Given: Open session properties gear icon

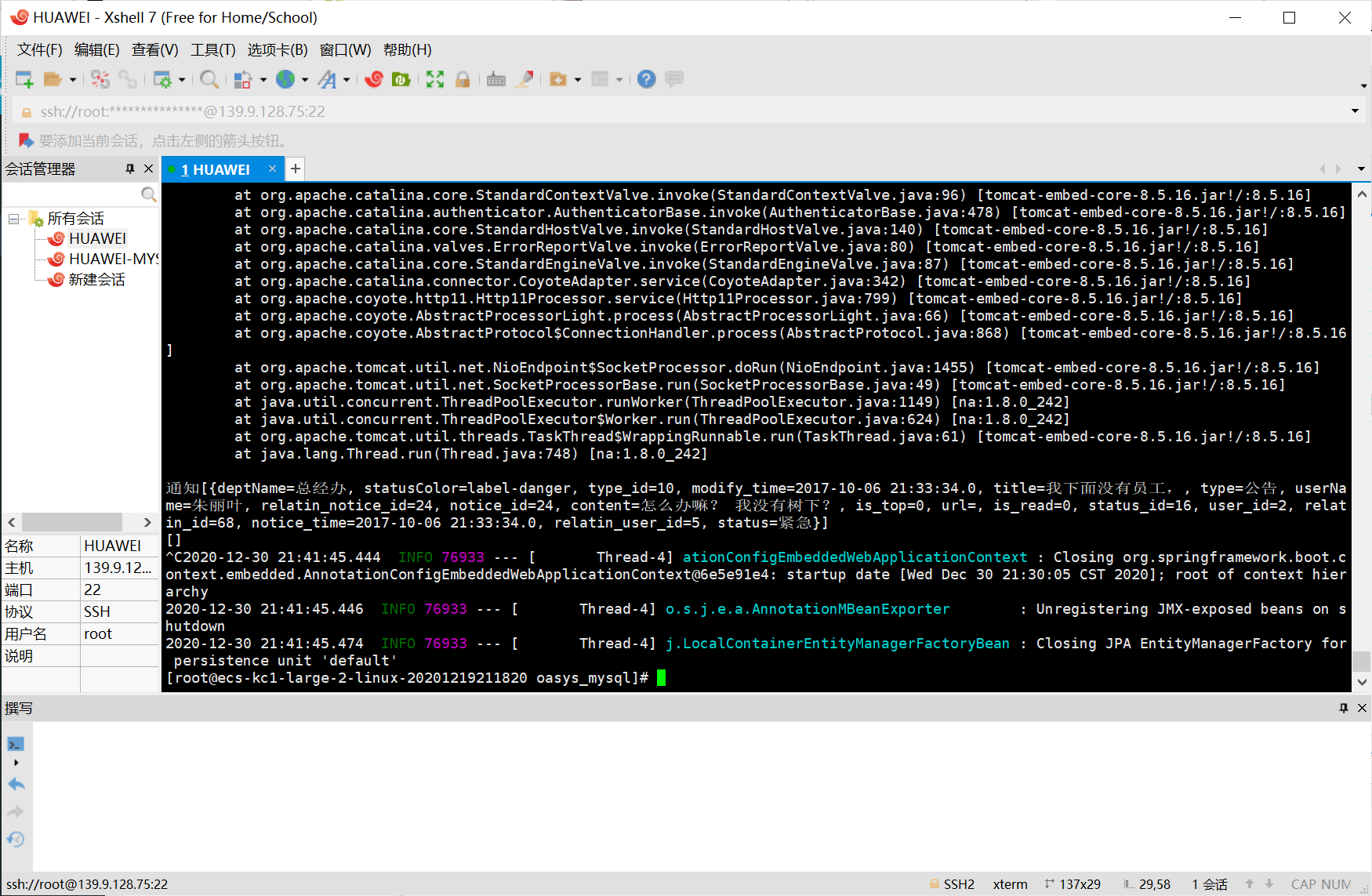Looking at the screenshot, I should [x=162, y=79].
